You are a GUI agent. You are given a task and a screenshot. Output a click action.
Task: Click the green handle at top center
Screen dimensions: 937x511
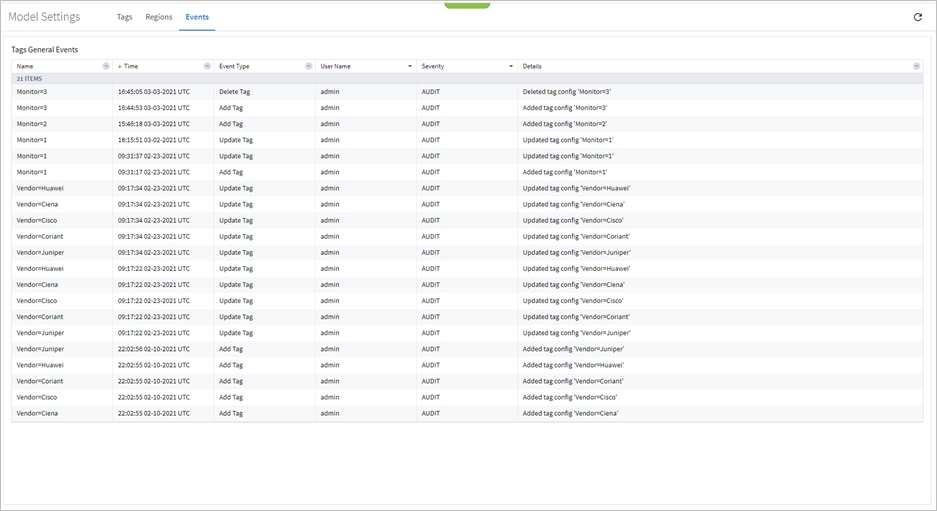(x=467, y=5)
